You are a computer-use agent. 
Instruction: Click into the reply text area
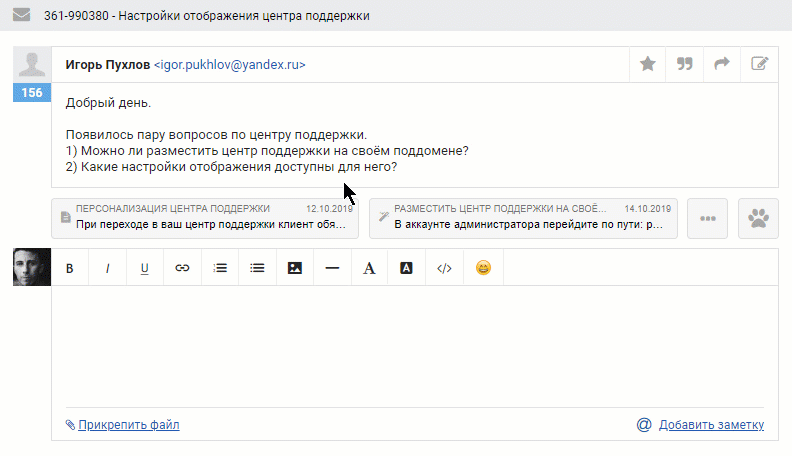click(415, 346)
